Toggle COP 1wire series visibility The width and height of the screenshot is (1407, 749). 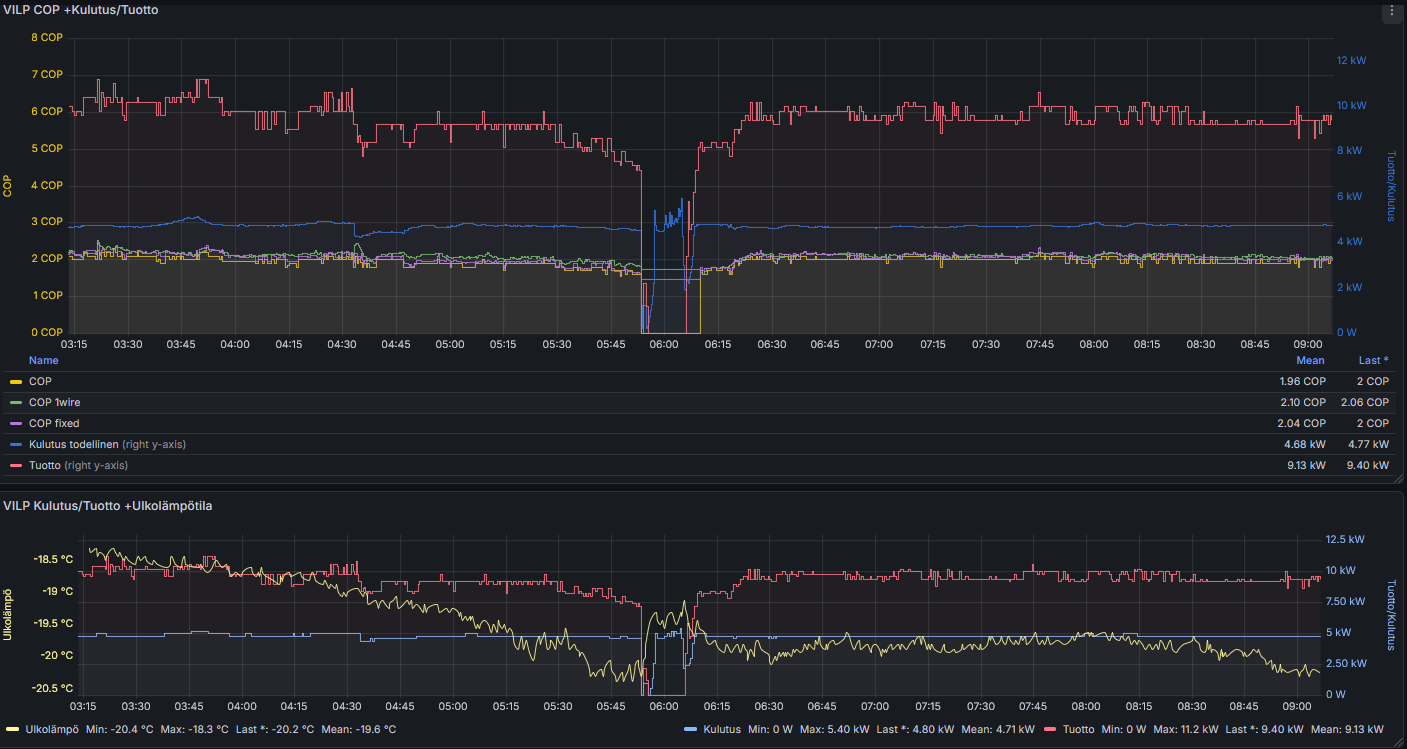coord(54,403)
